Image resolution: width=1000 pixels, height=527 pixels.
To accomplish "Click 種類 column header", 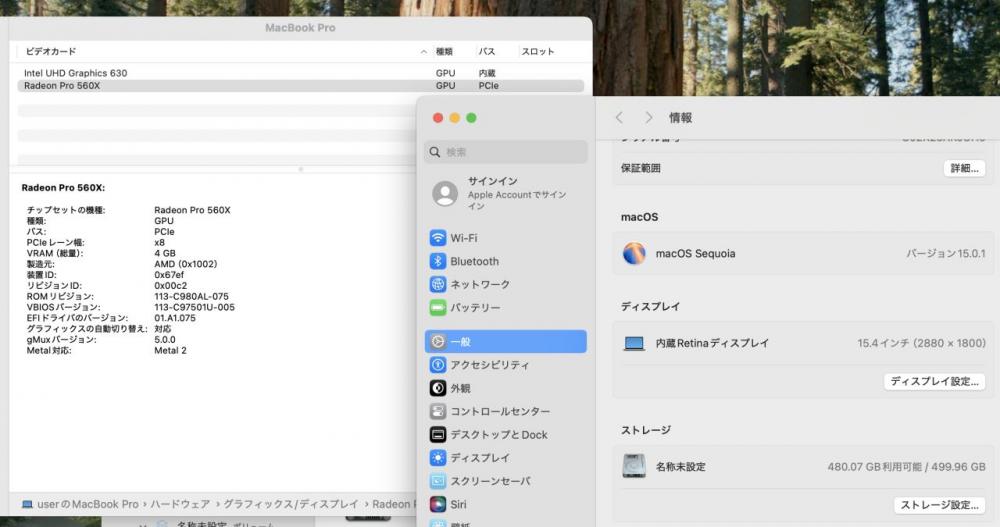I will coord(444,52).
